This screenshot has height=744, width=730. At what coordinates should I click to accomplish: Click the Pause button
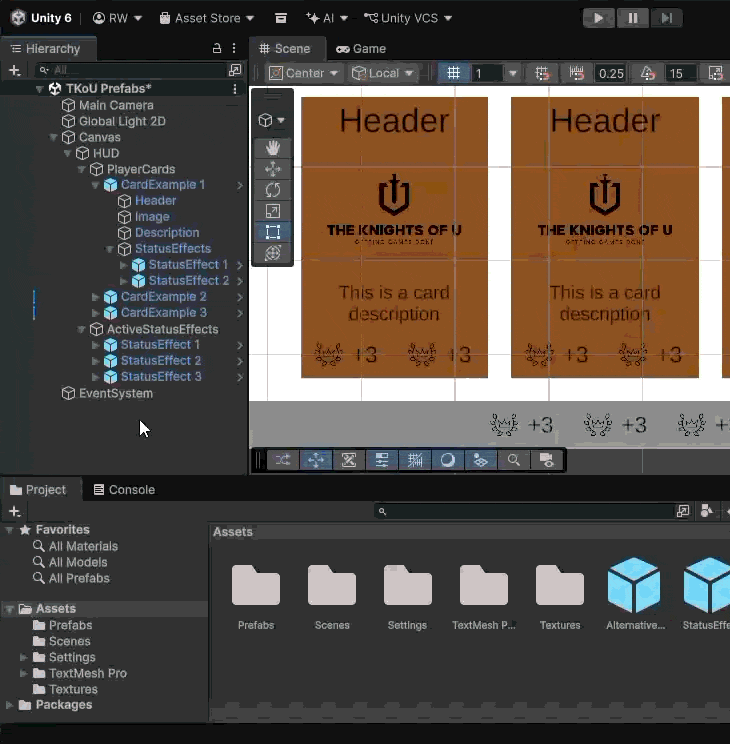(x=633, y=18)
